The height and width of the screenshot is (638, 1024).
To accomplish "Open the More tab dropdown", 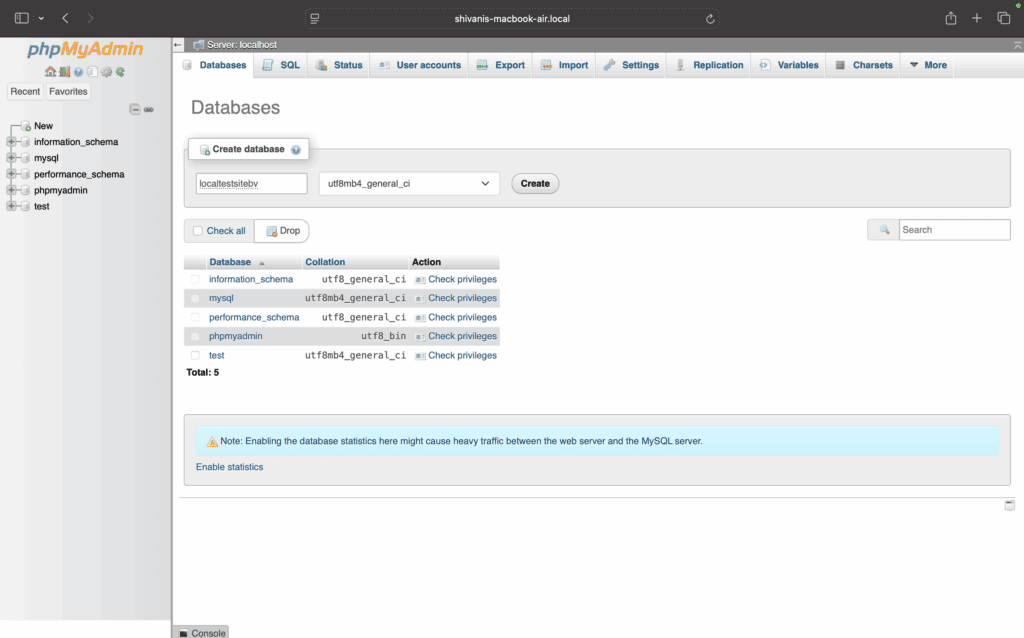I will [927, 65].
